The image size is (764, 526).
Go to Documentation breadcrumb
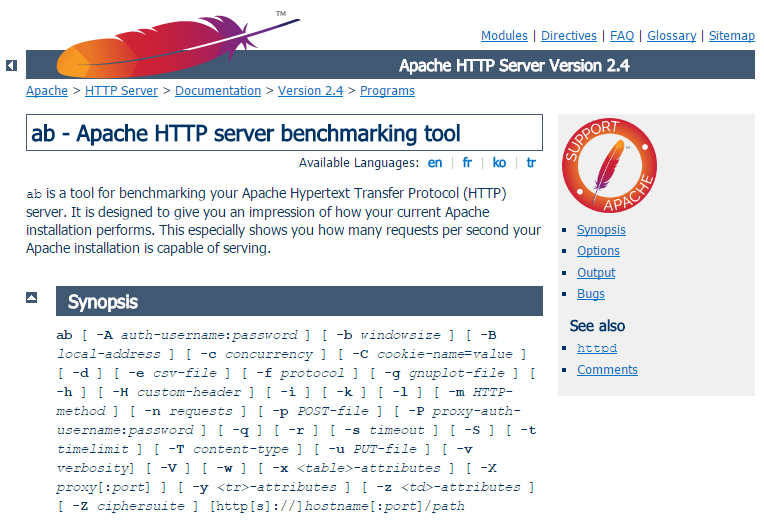(x=218, y=91)
